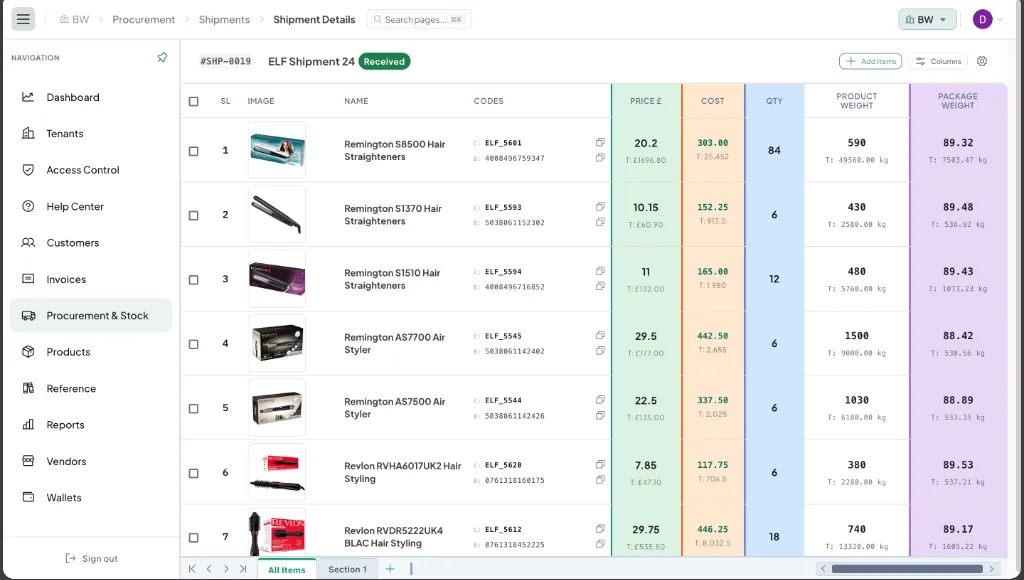The image size is (1024, 580).
Task: Click the Reference books icon
Action: click(28, 388)
